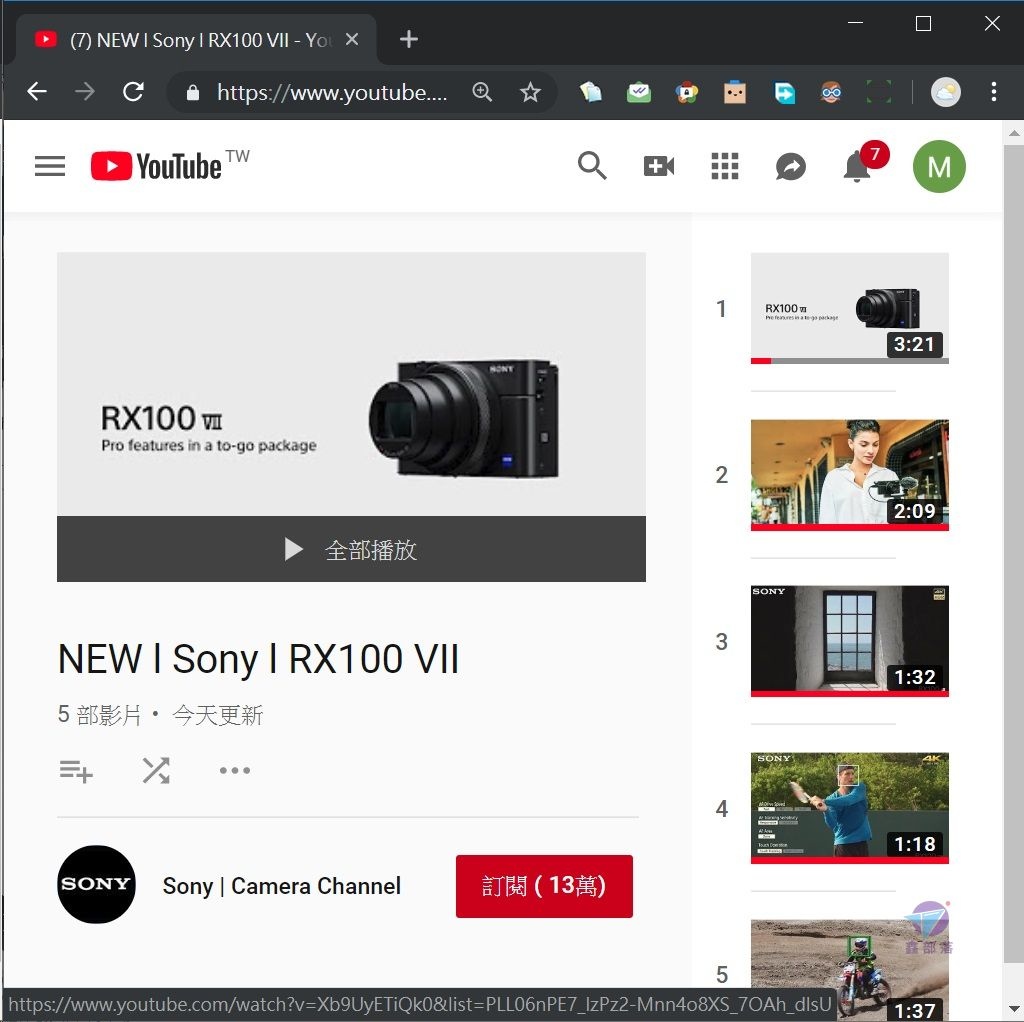The height and width of the screenshot is (1022, 1024).
Task: Open the YouTube search icon
Action: [592, 166]
